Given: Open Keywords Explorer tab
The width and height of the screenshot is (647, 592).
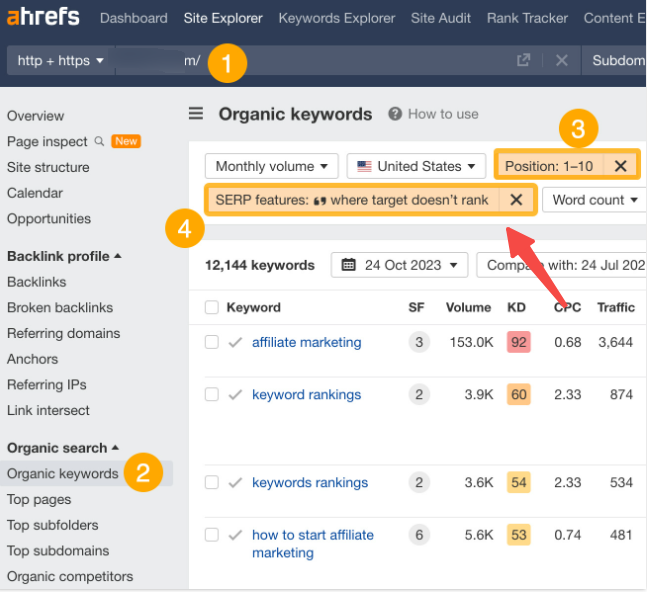Looking at the screenshot, I should pos(337,18).
